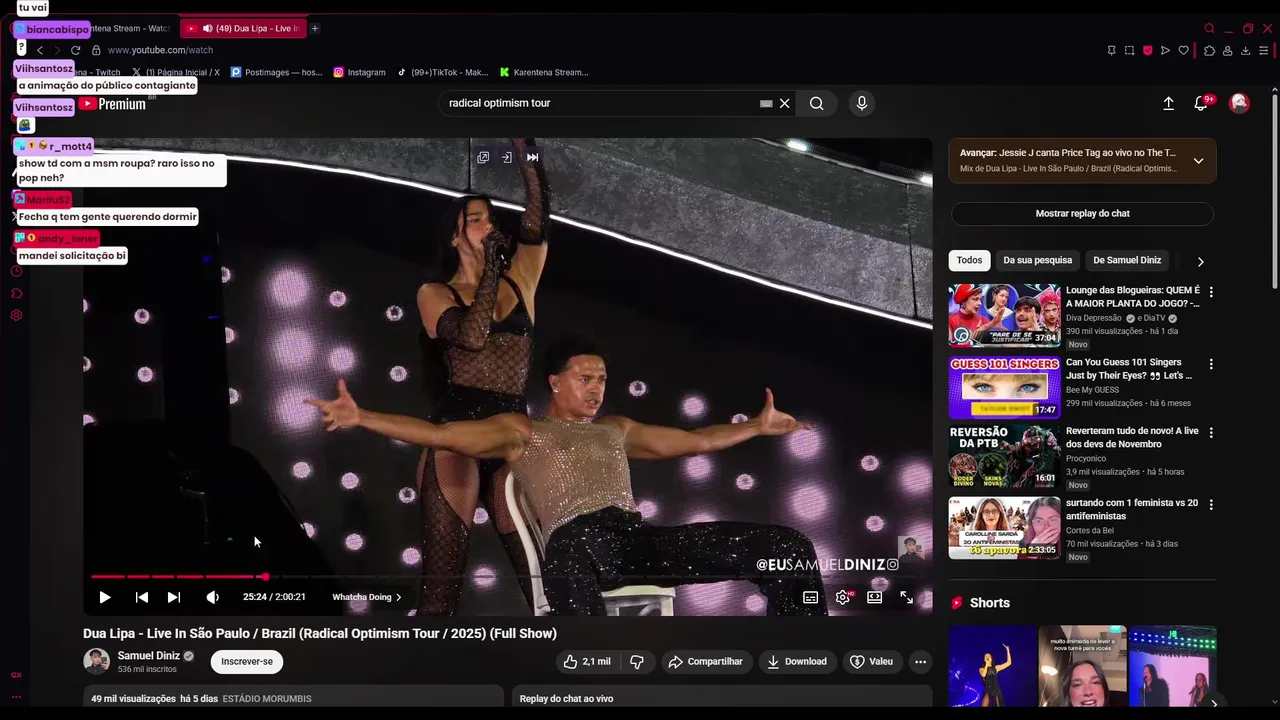Dislike the video

click(636, 661)
